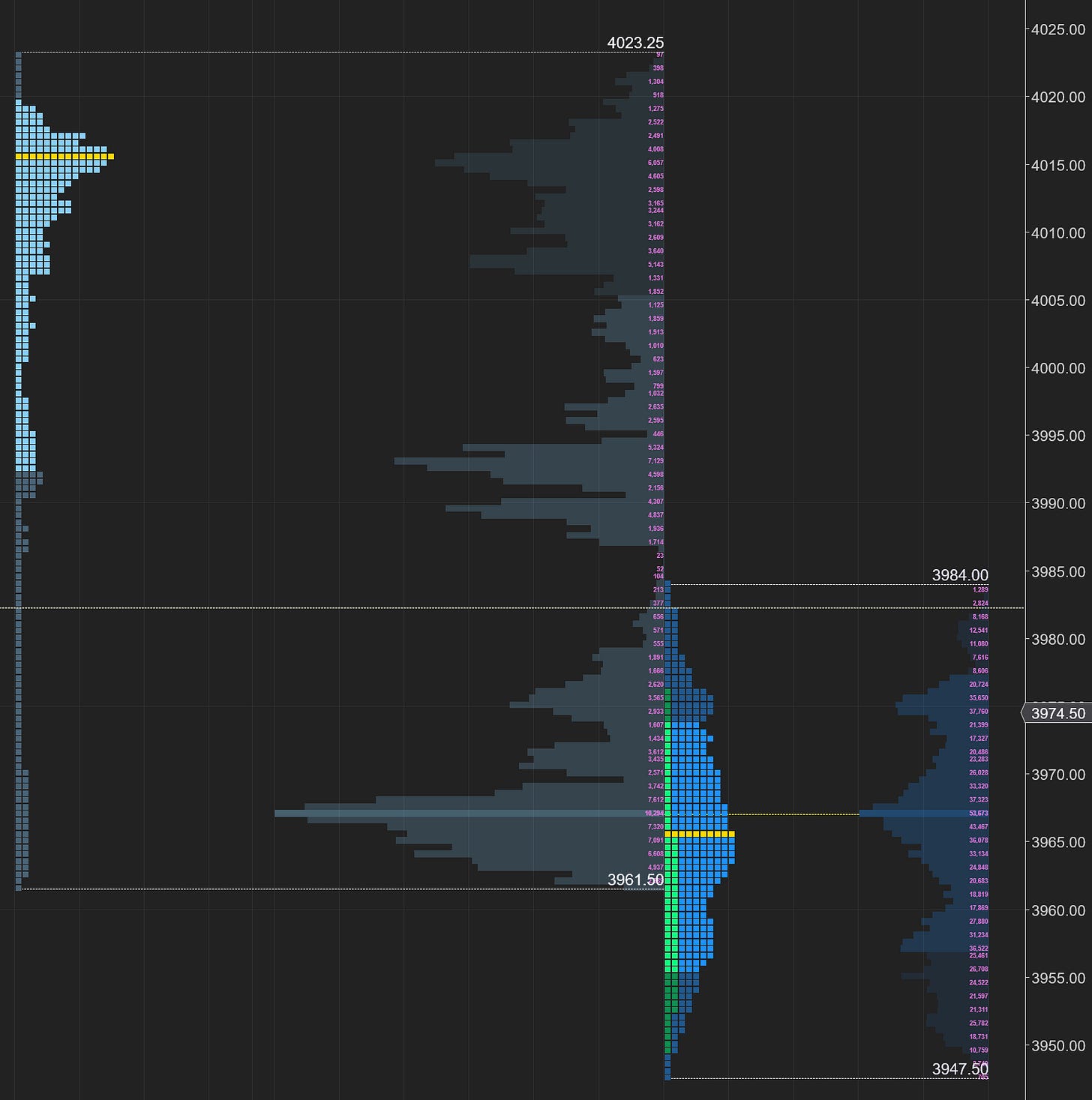This screenshot has height=1100, width=1092.
Task: Click the 1,289 volume value
Action: click(980, 590)
